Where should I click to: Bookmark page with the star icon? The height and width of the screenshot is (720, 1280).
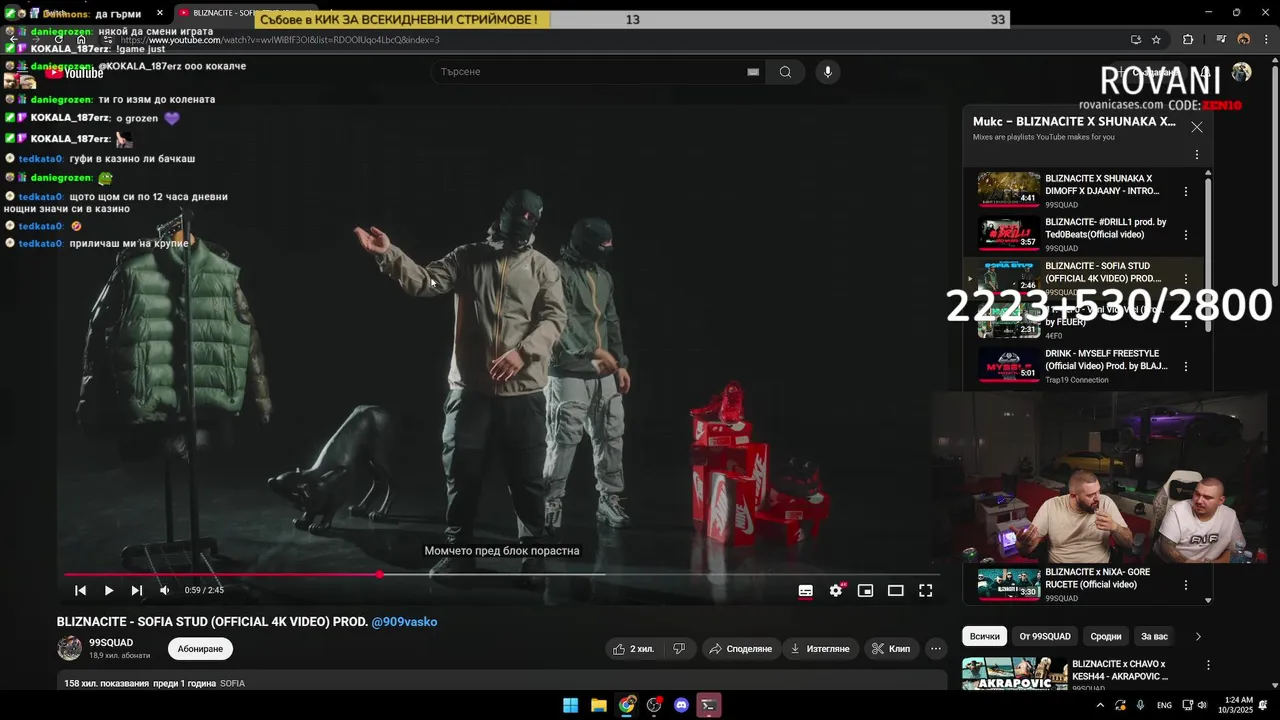click(1156, 40)
